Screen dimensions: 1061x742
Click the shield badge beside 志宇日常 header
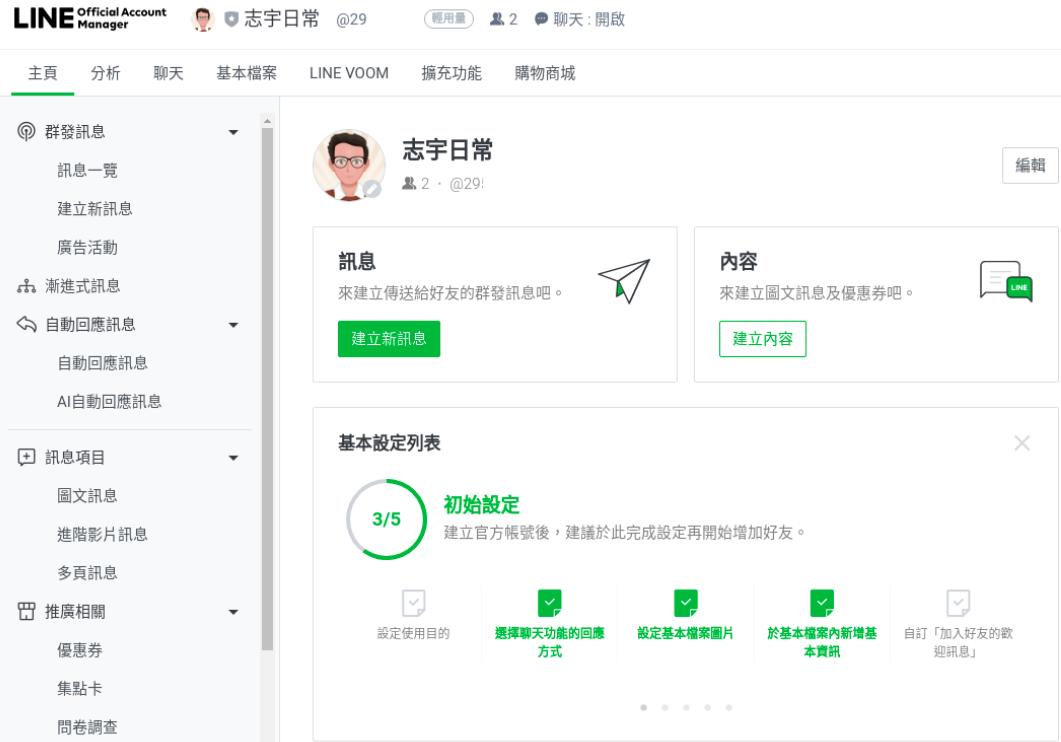[231, 20]
